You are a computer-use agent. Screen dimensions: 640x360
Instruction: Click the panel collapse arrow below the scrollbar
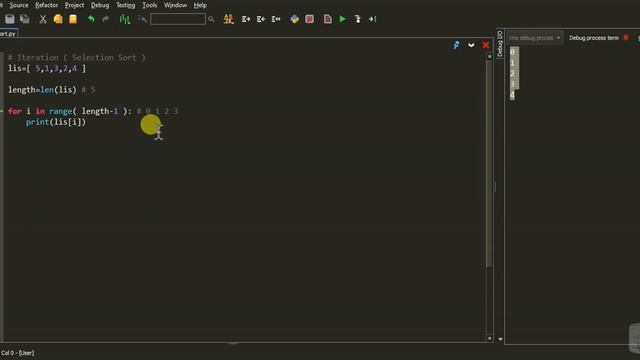coord(500,339)
